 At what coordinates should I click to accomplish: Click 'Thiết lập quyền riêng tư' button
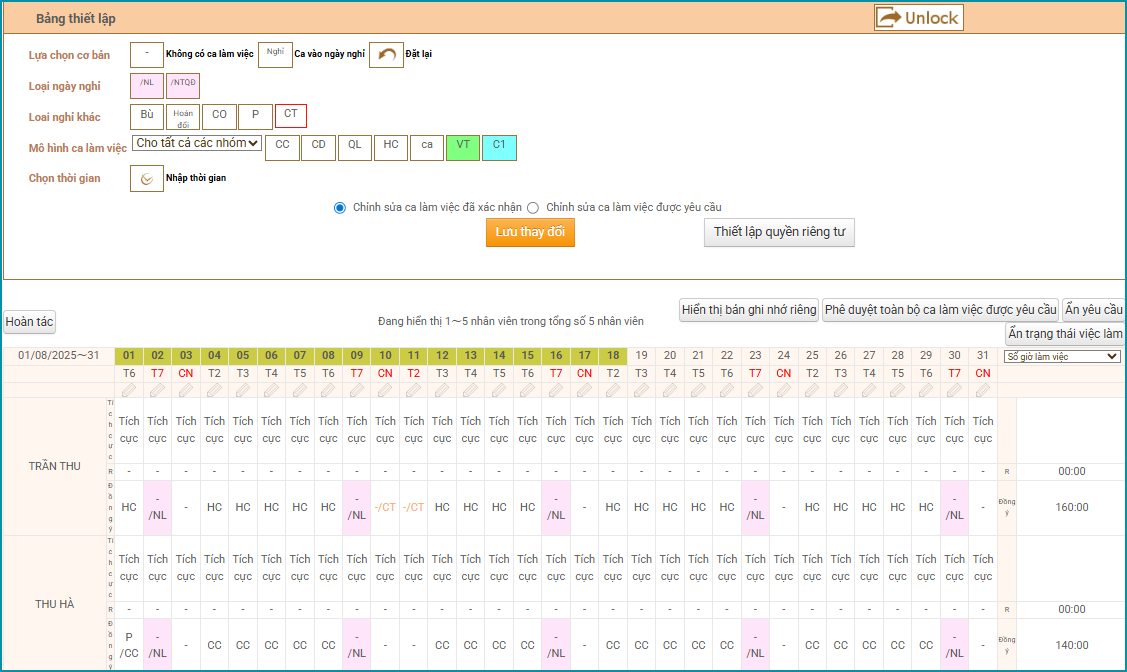coord(779,232)
